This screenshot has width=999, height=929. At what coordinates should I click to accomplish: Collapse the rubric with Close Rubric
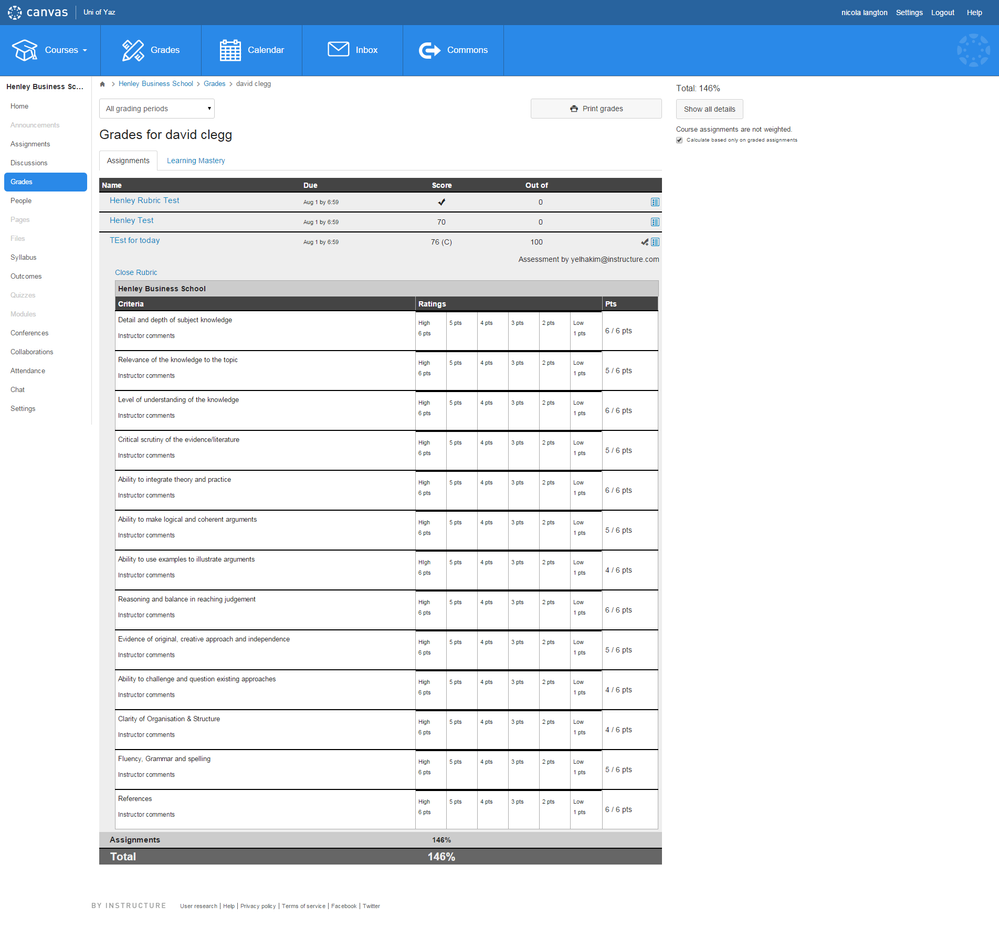(x=136, y=272)
